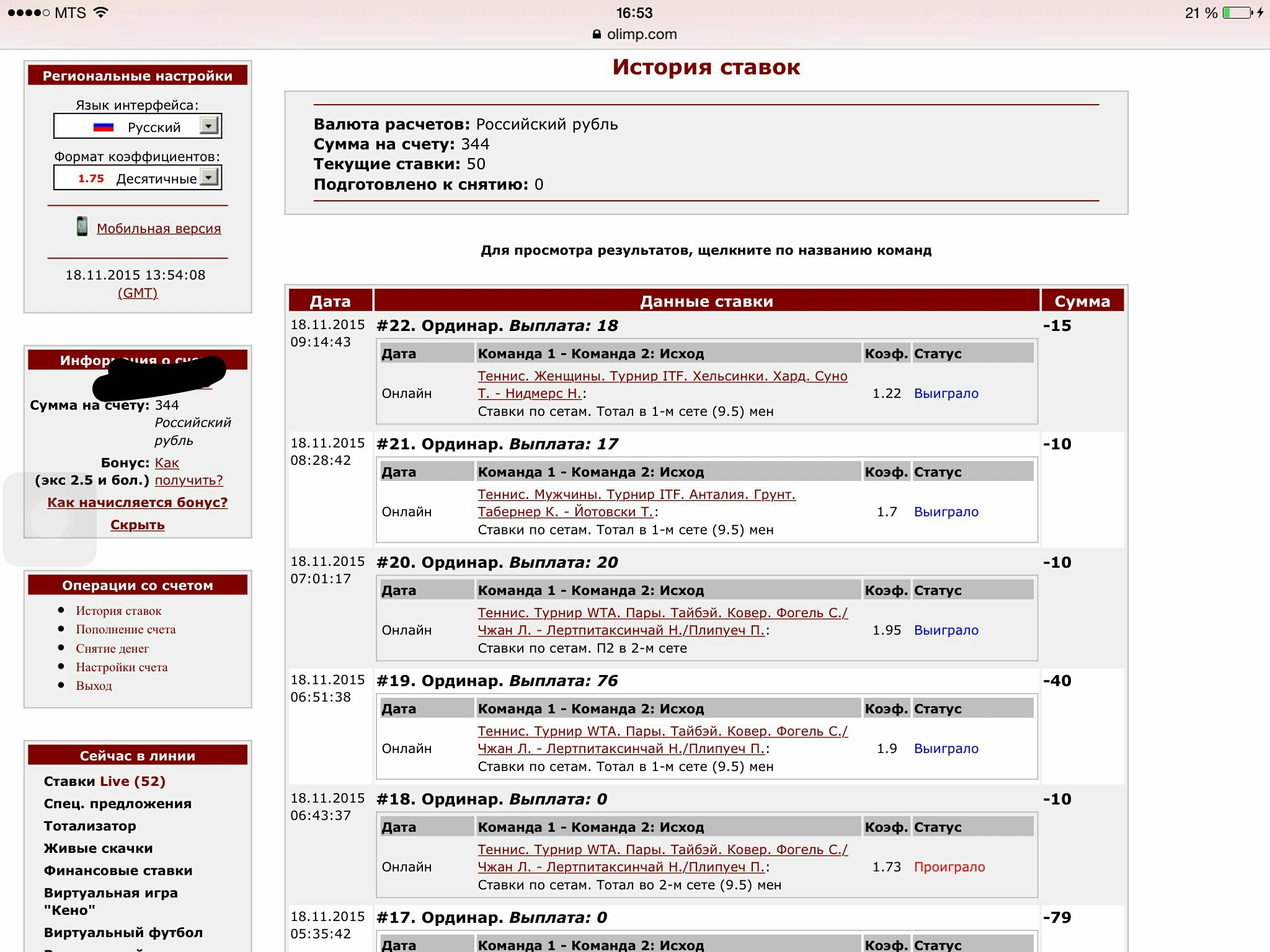Open match link in bet #19
Viewport: 1270px width, 952px height.
click(662, 739)
